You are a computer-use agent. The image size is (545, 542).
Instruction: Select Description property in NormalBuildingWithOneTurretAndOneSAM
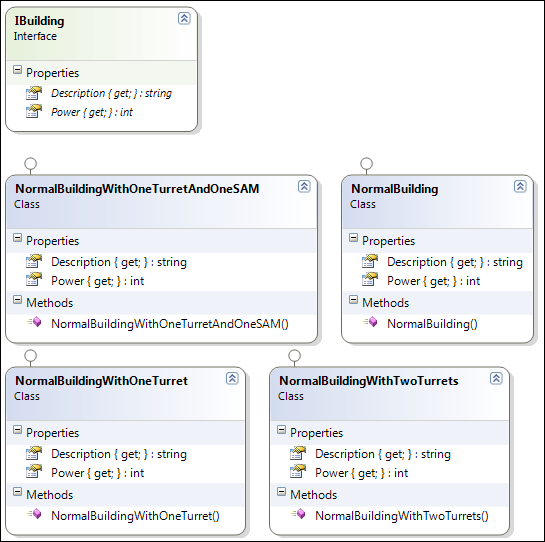point(119,262)
